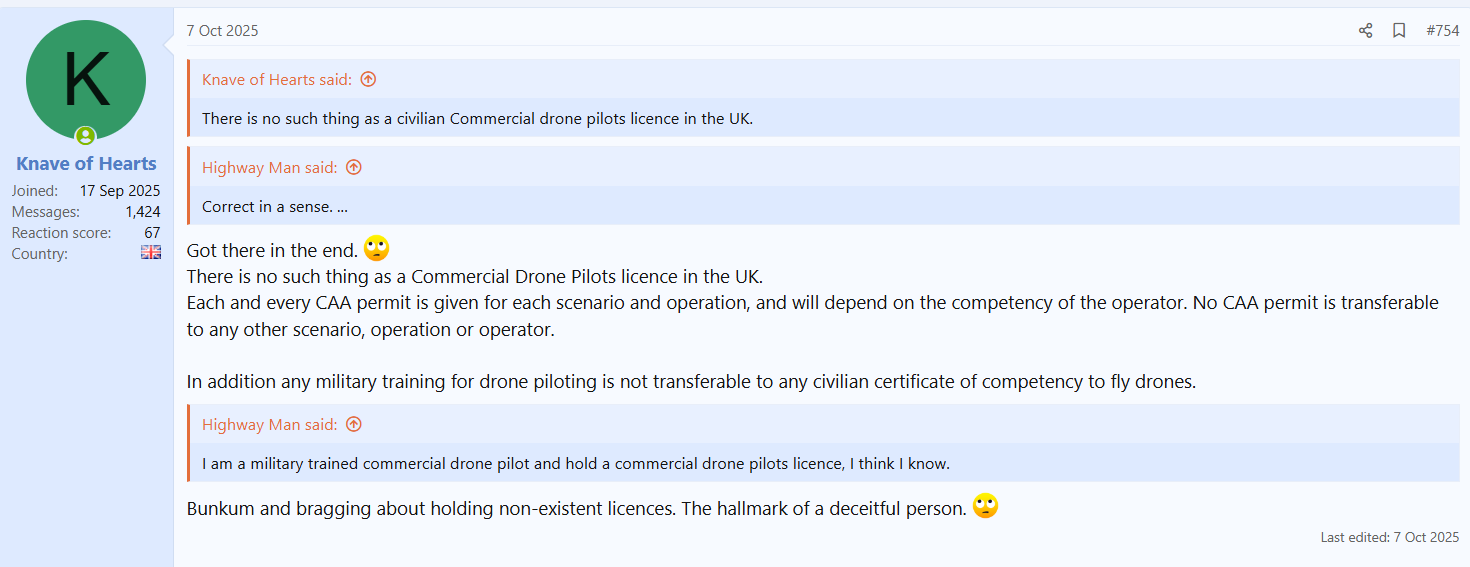Viewport: 1470px width, 567px height.
Task: Click the first 'Highway Man said:' quote header
Action: pyautogui.click(x=270, y=168)
